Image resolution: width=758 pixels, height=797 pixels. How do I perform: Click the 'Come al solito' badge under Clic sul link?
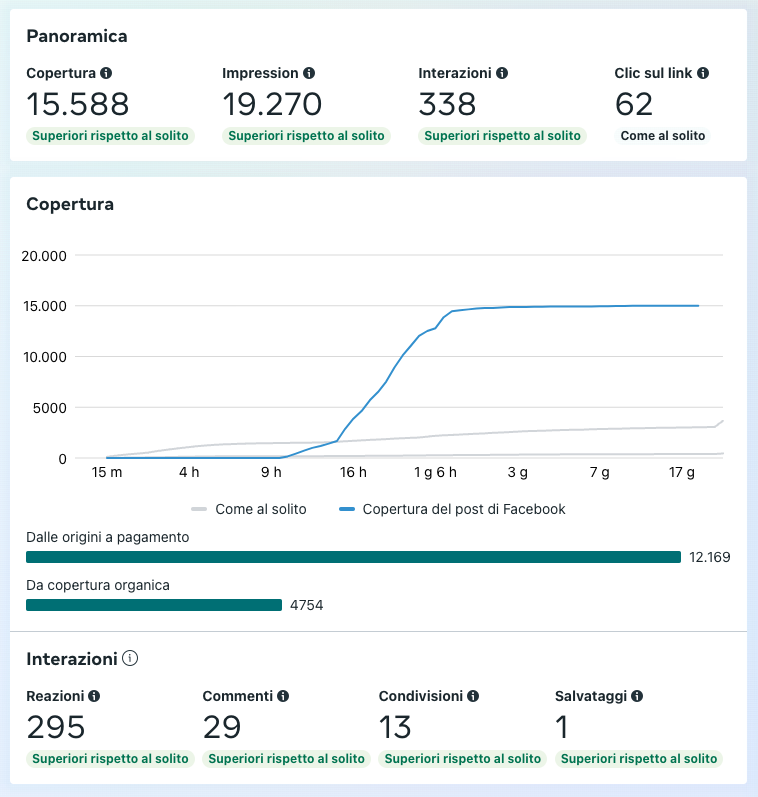pos(662,136)
